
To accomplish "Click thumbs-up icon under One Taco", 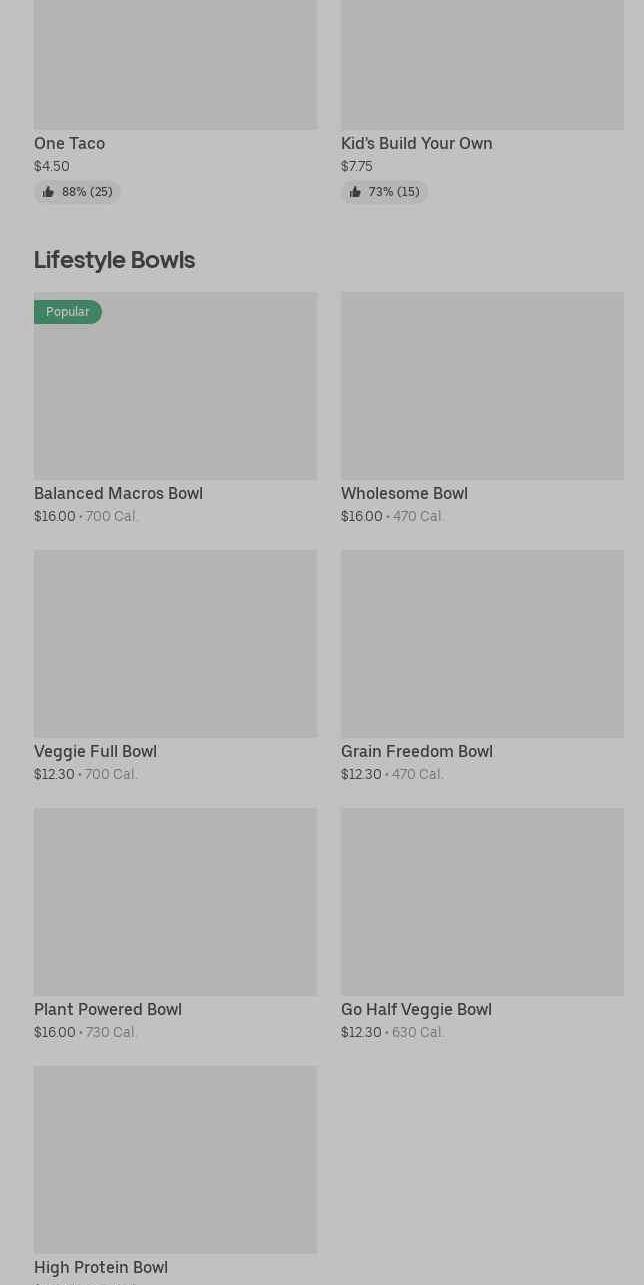I will [x=48, y=192].
